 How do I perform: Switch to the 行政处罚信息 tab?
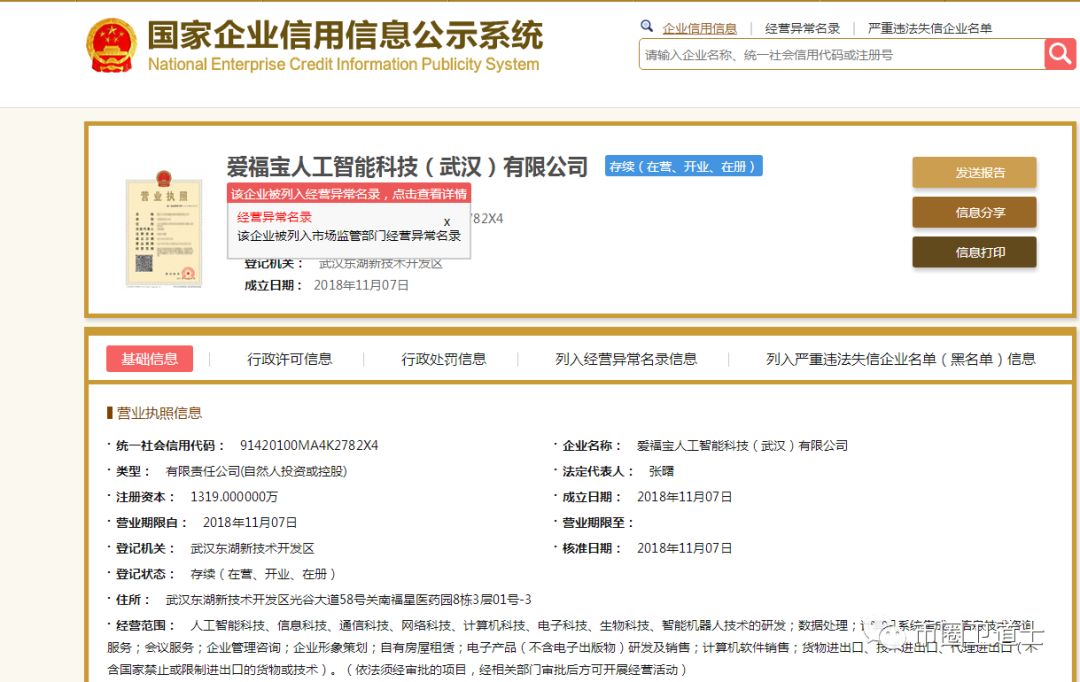point(444,359)
